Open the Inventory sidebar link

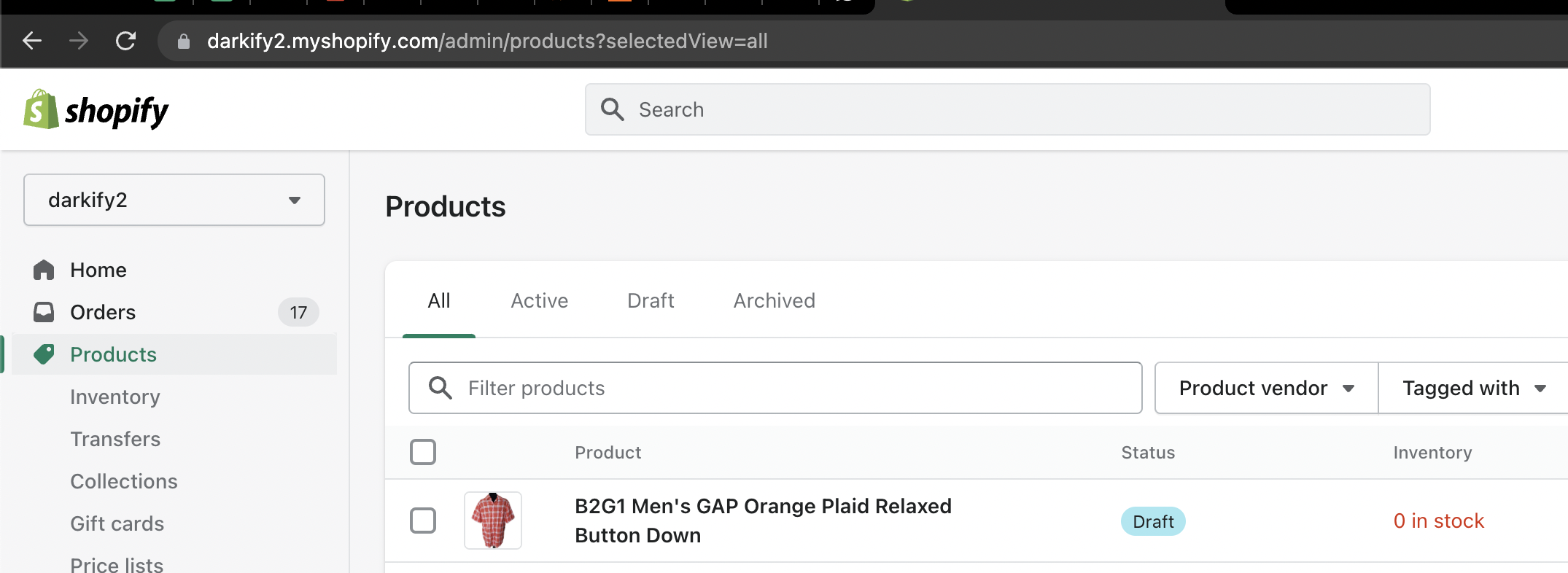pos(115,397)
